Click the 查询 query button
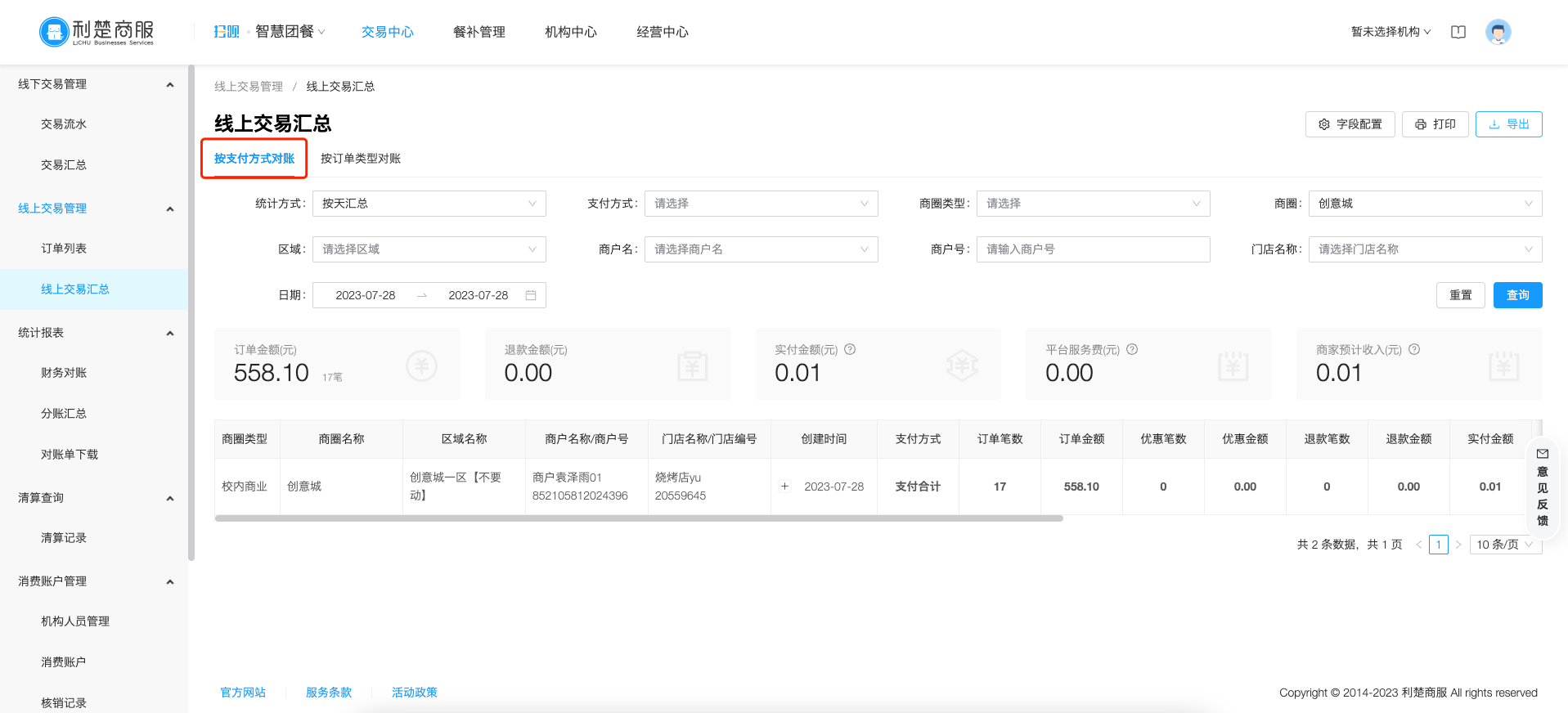The image size is (1568, 713). click(x=1518, y=295)
